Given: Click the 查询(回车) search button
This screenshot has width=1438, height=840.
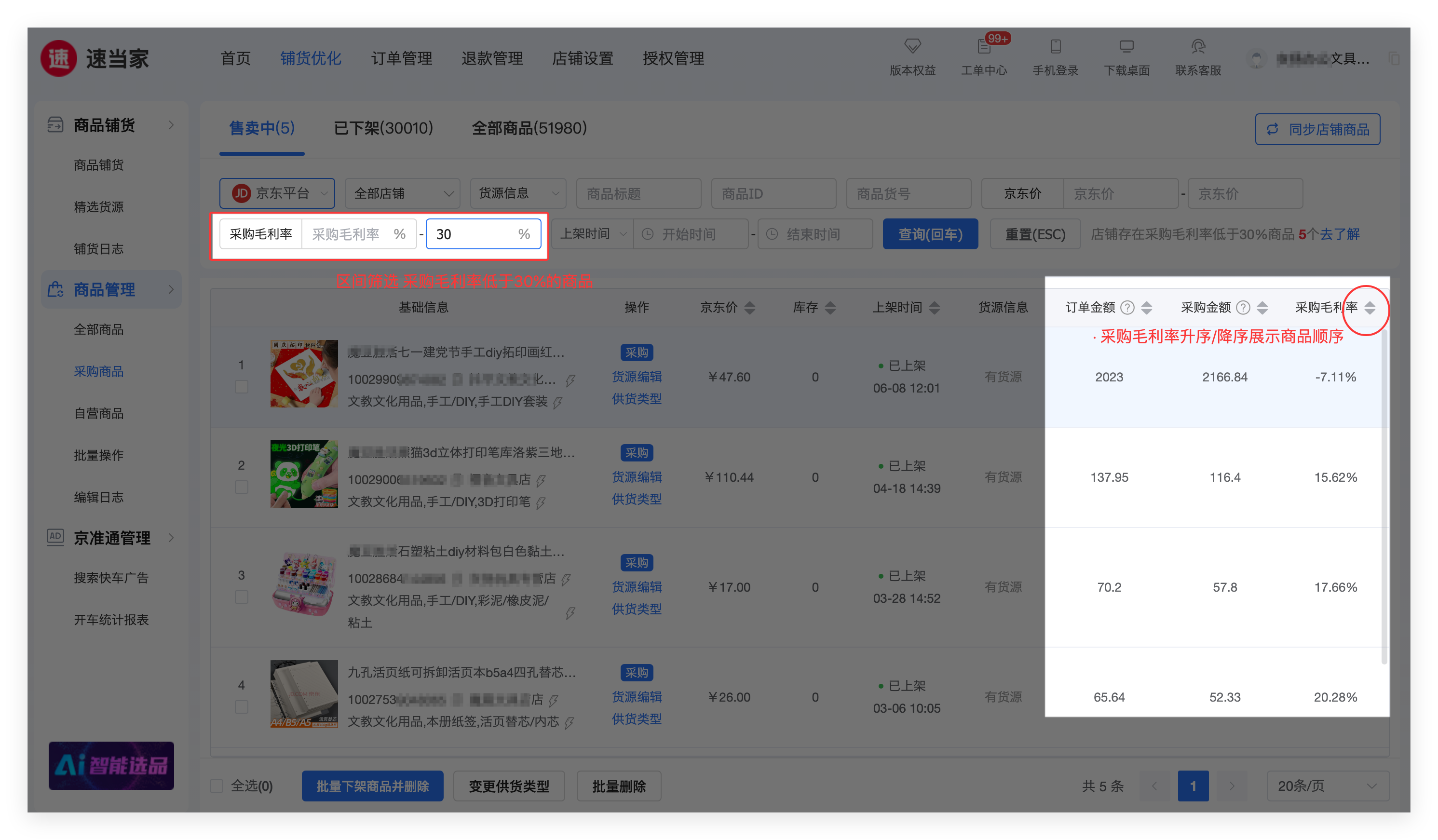Looking at the screenshot, I should click(x=930, y=234).
